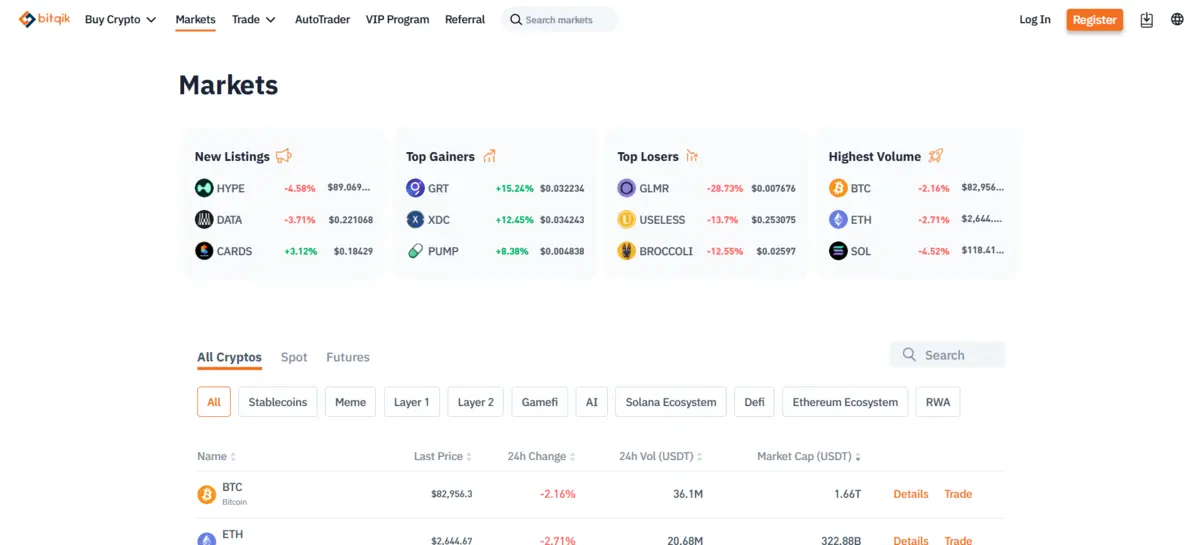1198x545 pixels.
Task: Open the language globe icon
Action: coord(1177,20)
